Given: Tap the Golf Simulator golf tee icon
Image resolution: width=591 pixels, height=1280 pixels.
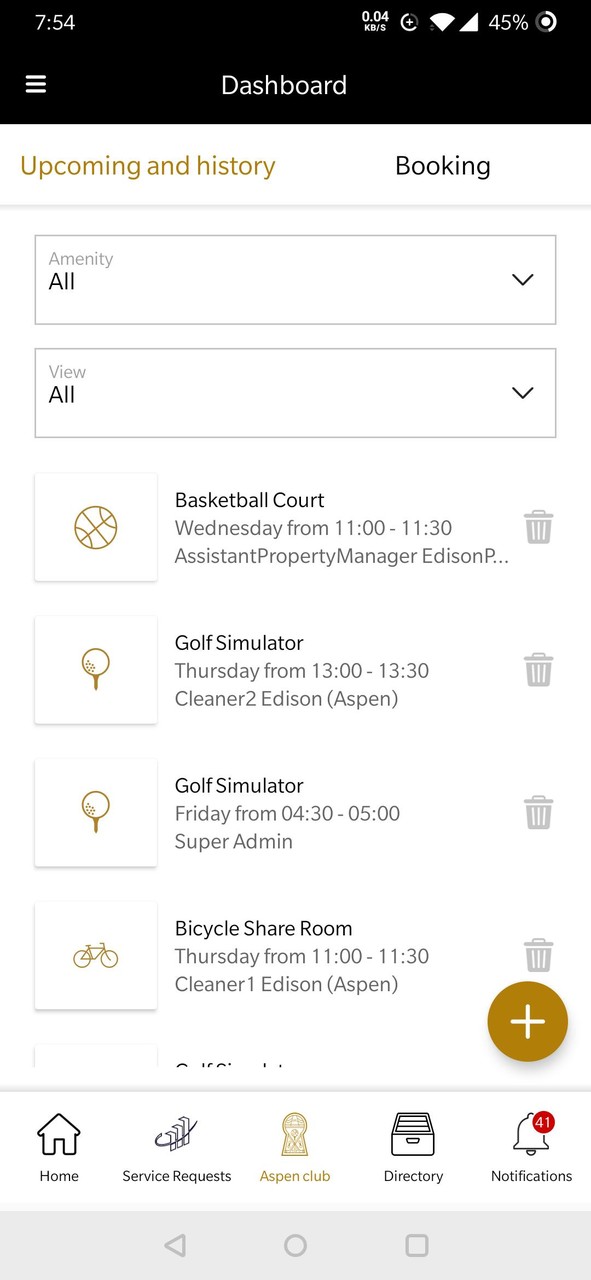Looking at the screenshot, I should (x=95, y=669).
